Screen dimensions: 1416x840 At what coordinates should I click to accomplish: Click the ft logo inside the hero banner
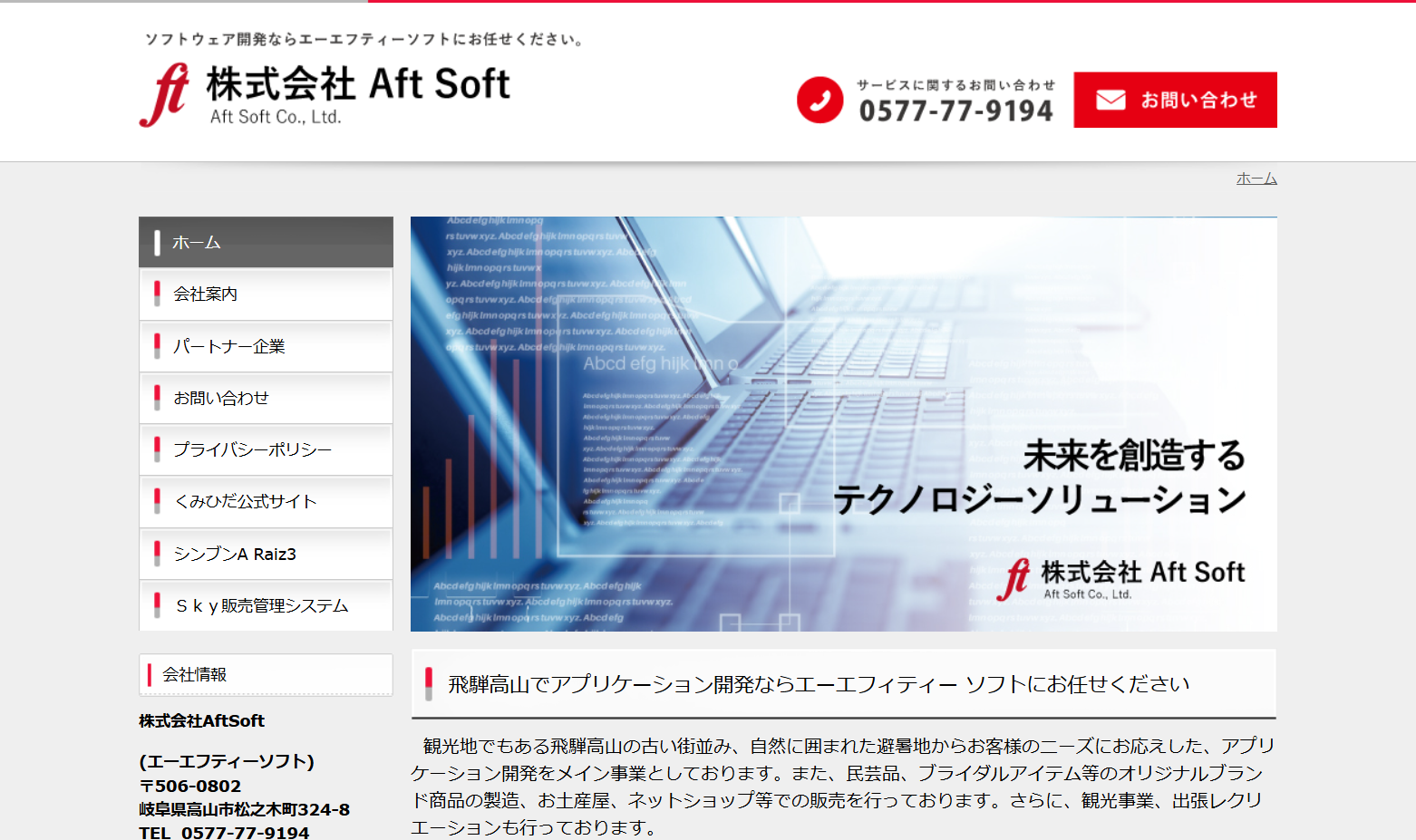point(1014,579)
